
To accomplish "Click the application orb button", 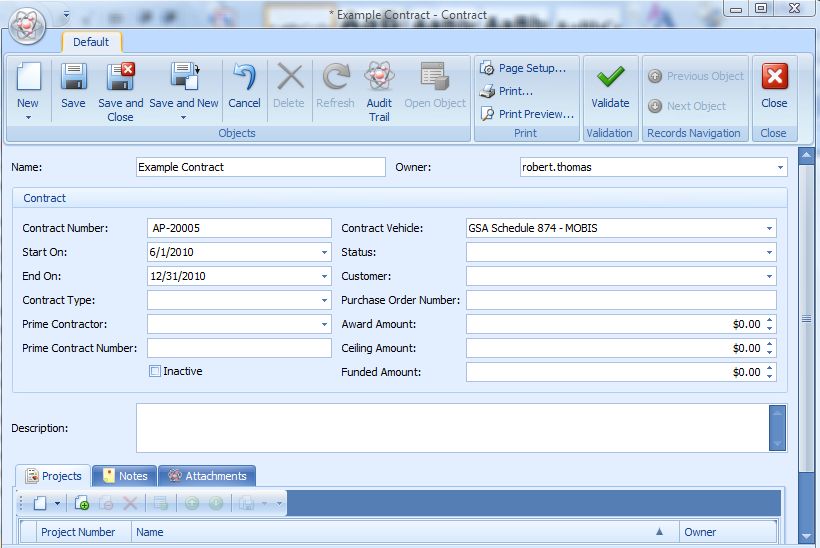I will point(28,25).
